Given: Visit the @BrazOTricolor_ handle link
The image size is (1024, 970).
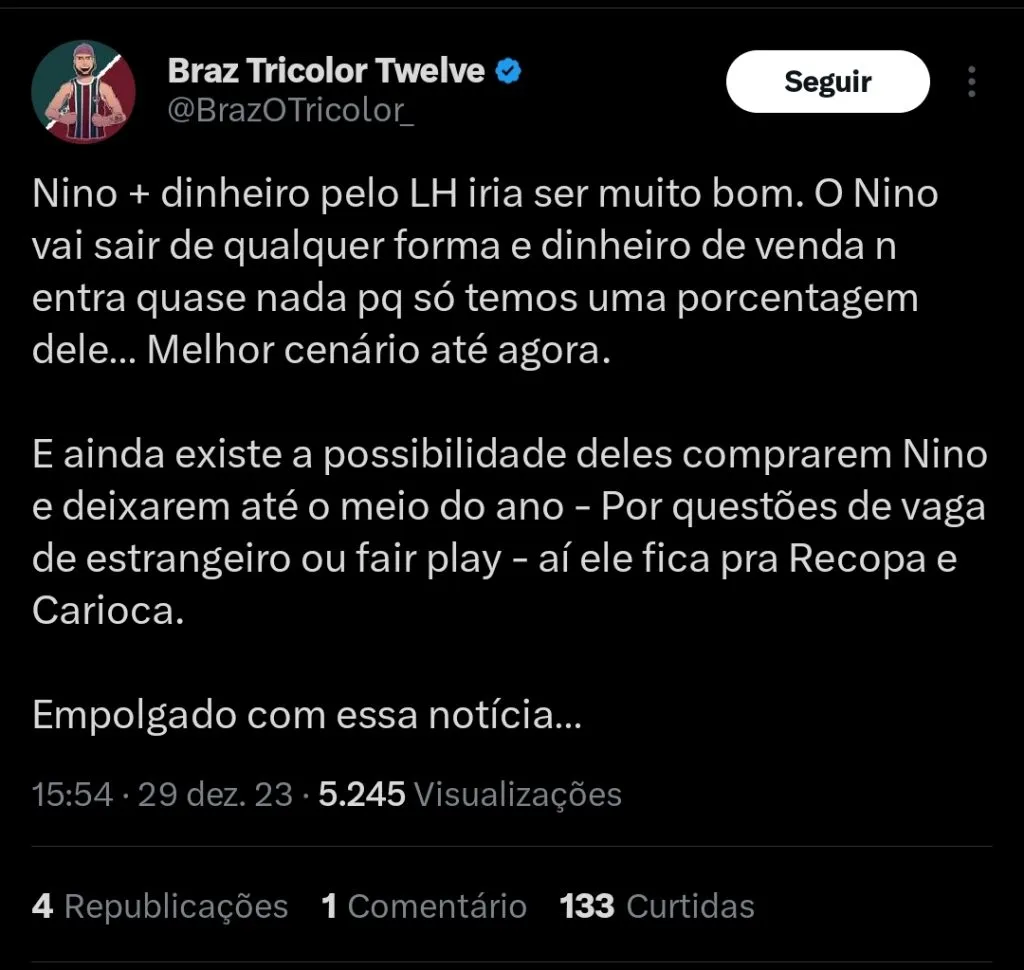Looking at the screenshot, I should pos(291,110).
